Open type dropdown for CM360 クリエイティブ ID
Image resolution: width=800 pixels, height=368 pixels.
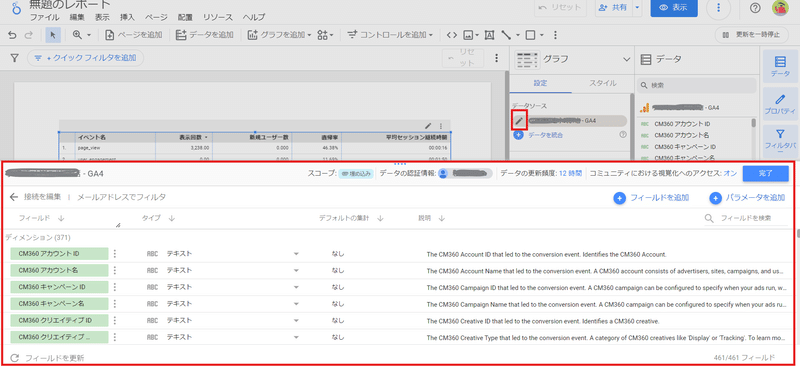295,321
